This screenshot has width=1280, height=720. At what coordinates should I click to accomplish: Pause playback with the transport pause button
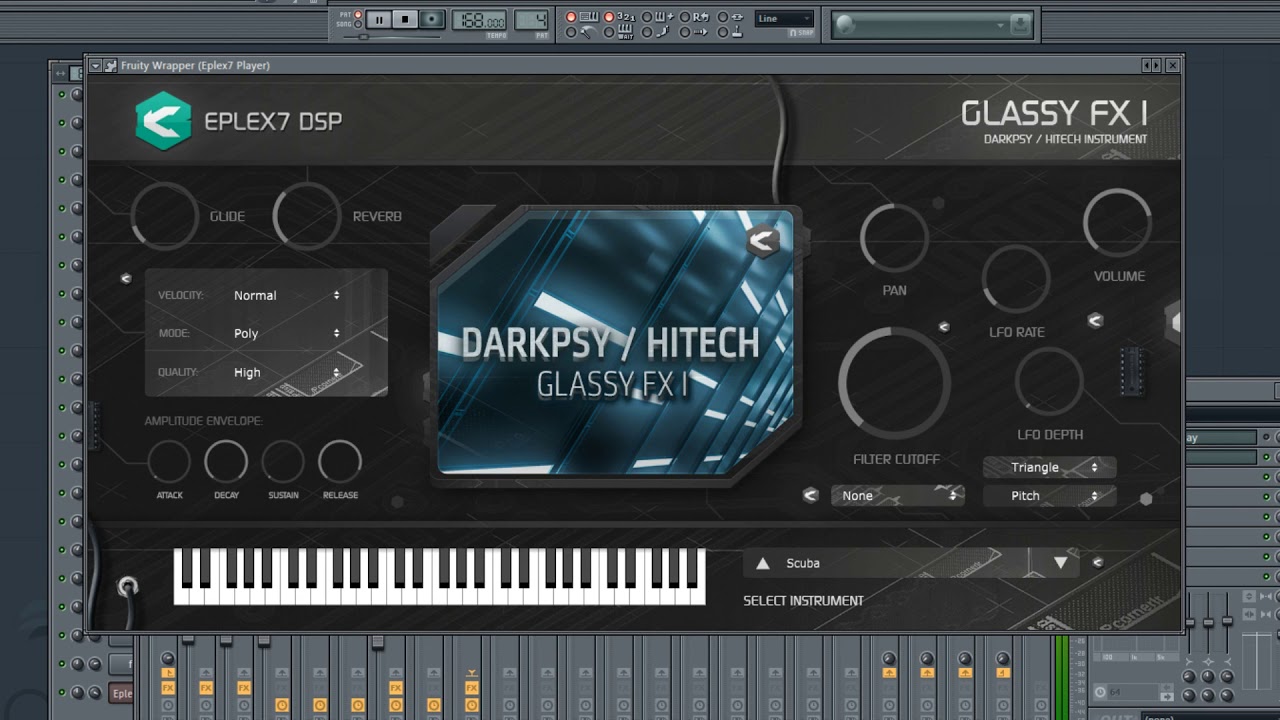click(379, 19)
